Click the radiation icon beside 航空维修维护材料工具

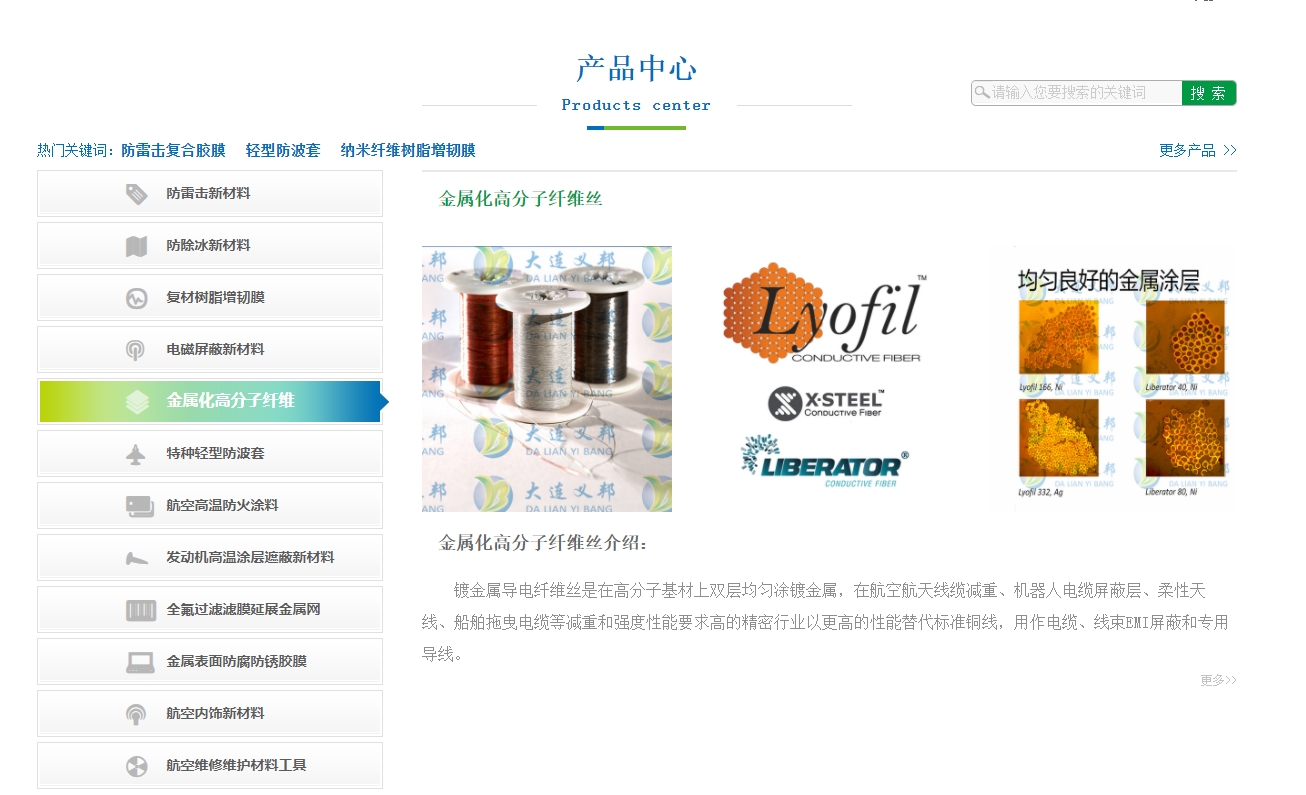(136, 766)
